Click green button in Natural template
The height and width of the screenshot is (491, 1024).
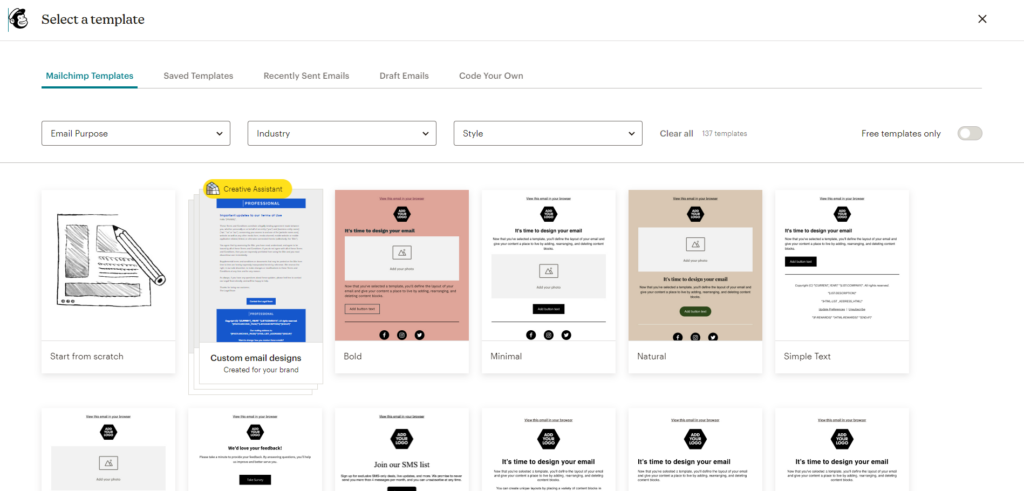(696, 311)
